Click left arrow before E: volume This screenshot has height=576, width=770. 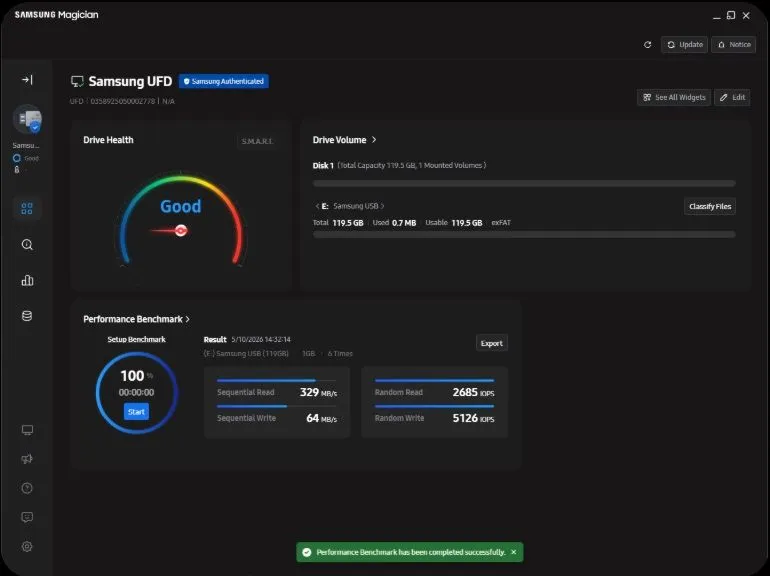click(x=317, y=206)
